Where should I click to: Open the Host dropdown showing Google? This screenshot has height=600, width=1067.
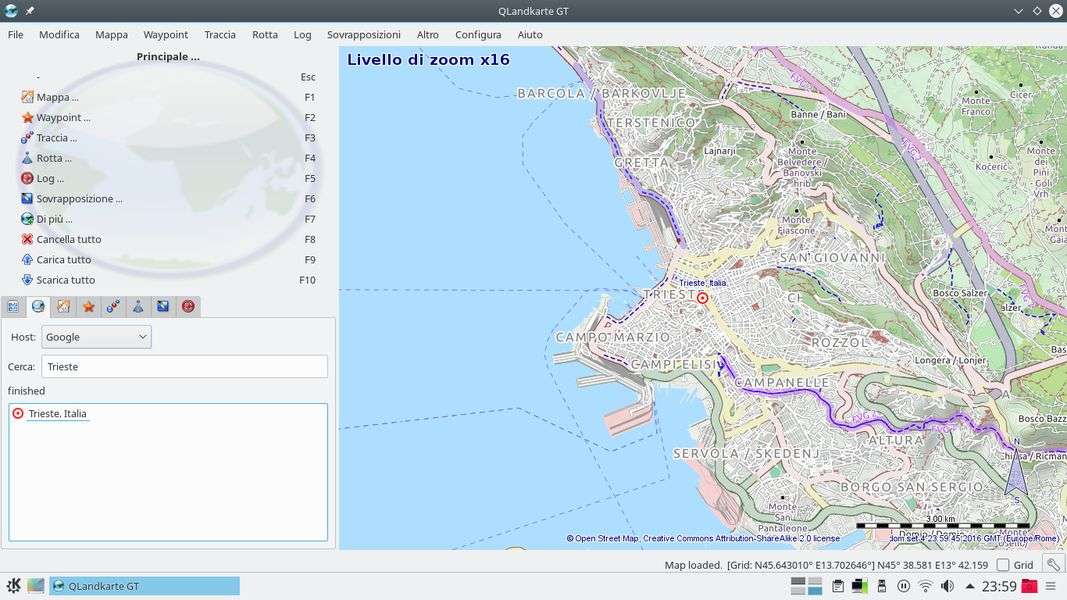[x=96, y=337]
